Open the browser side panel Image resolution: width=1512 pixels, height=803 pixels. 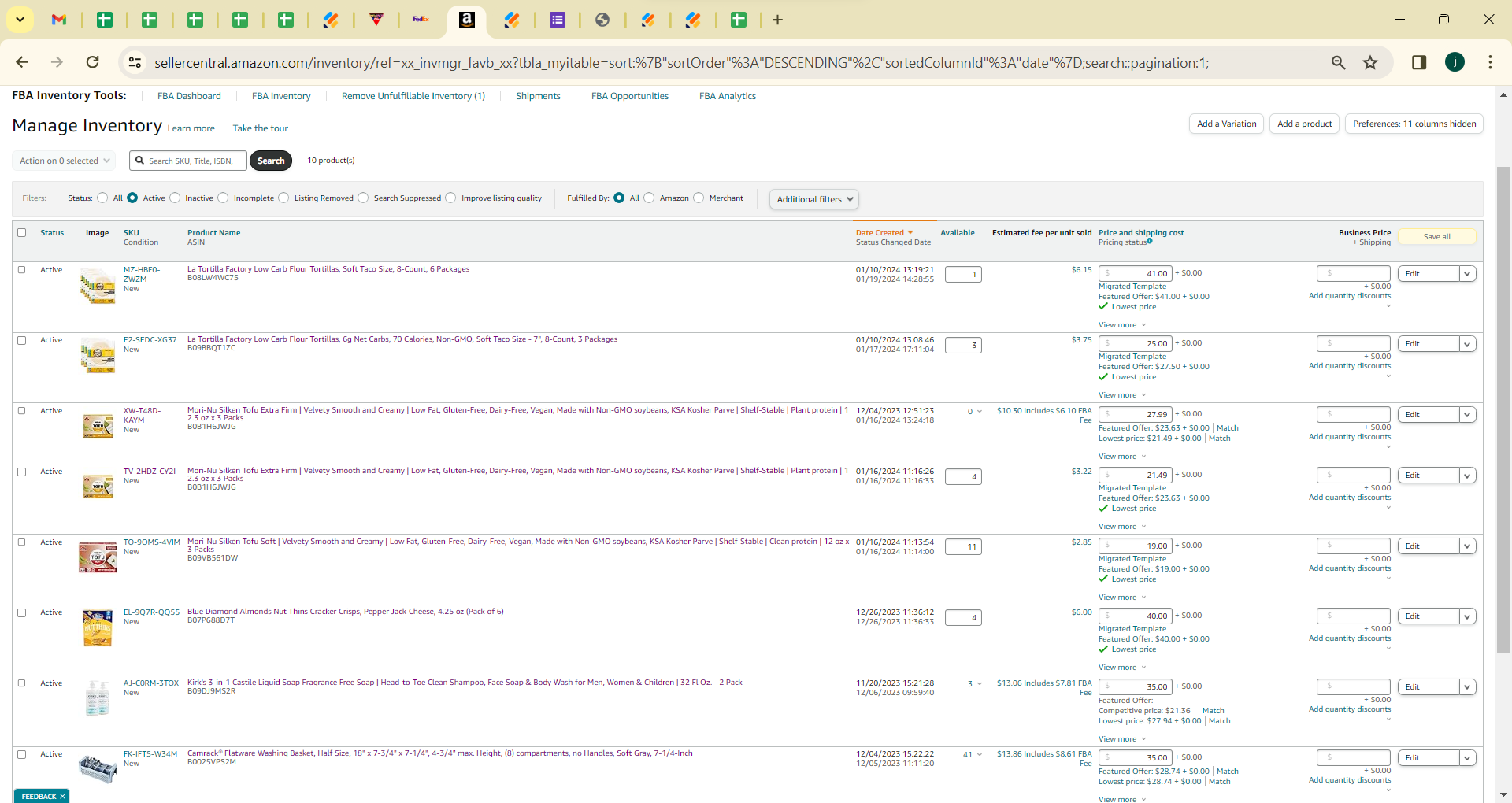[x=1419, y=62]
